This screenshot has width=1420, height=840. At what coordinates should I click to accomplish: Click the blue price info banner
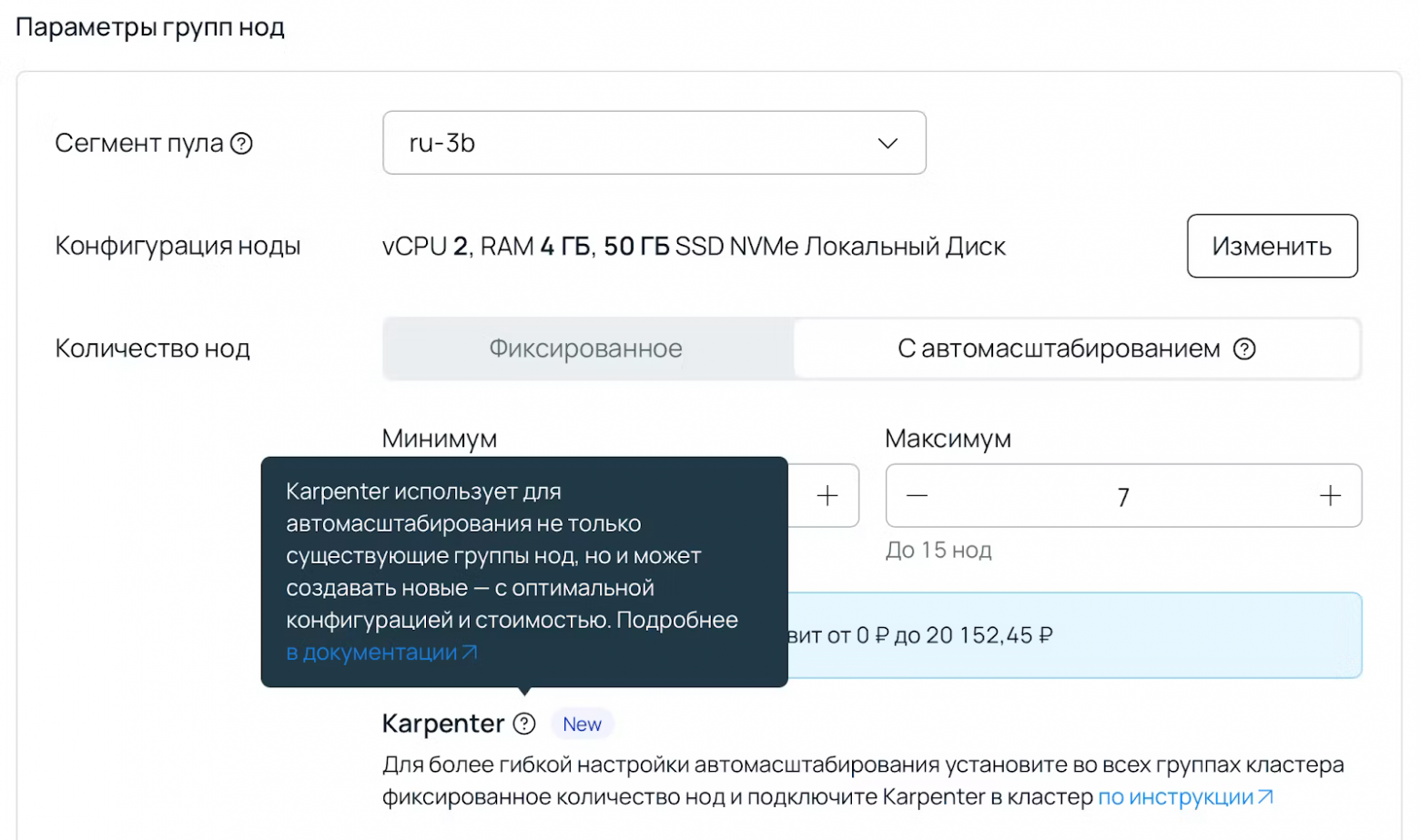point(1074,635)
